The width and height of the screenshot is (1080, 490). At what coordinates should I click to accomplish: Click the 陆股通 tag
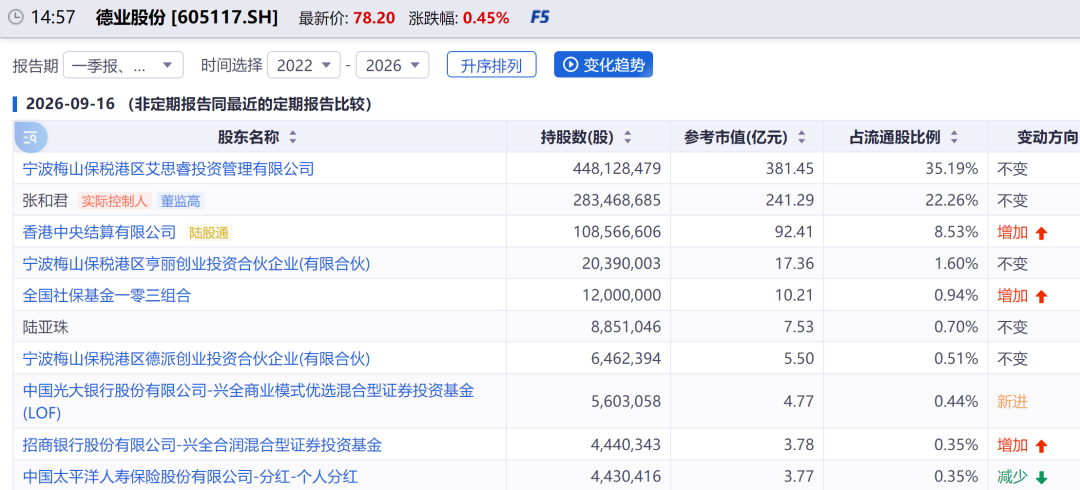[208, 232]
